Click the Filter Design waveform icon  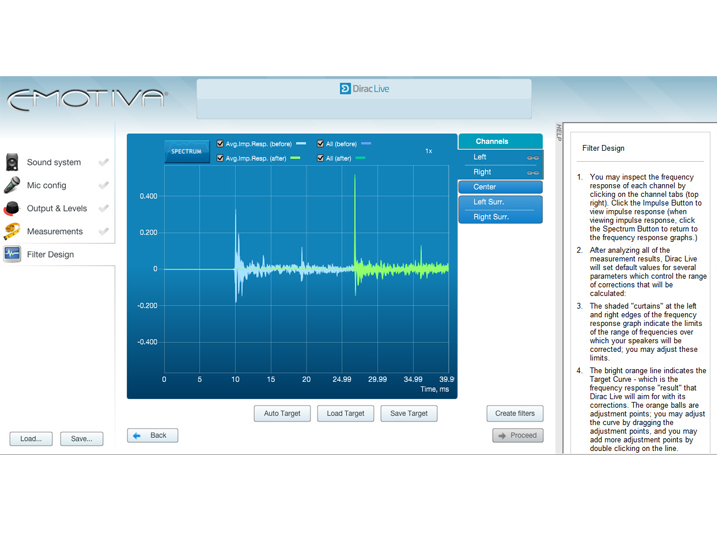(12, 254)
